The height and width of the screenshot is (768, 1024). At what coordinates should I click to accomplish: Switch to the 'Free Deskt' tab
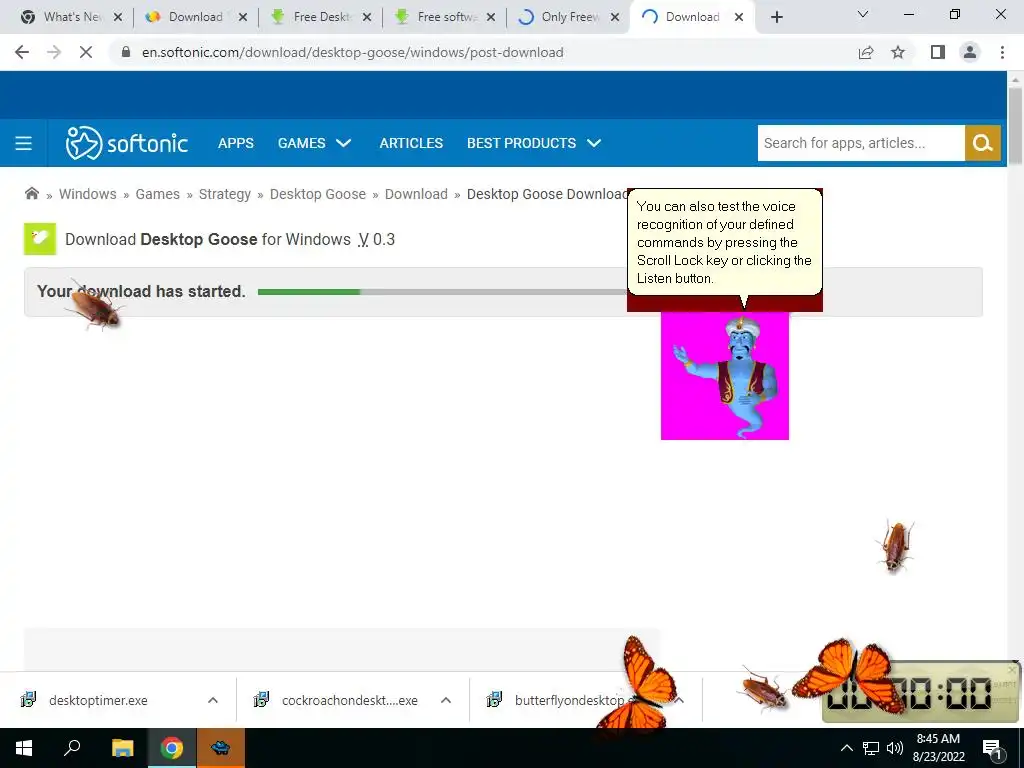(x=321, y=17)
